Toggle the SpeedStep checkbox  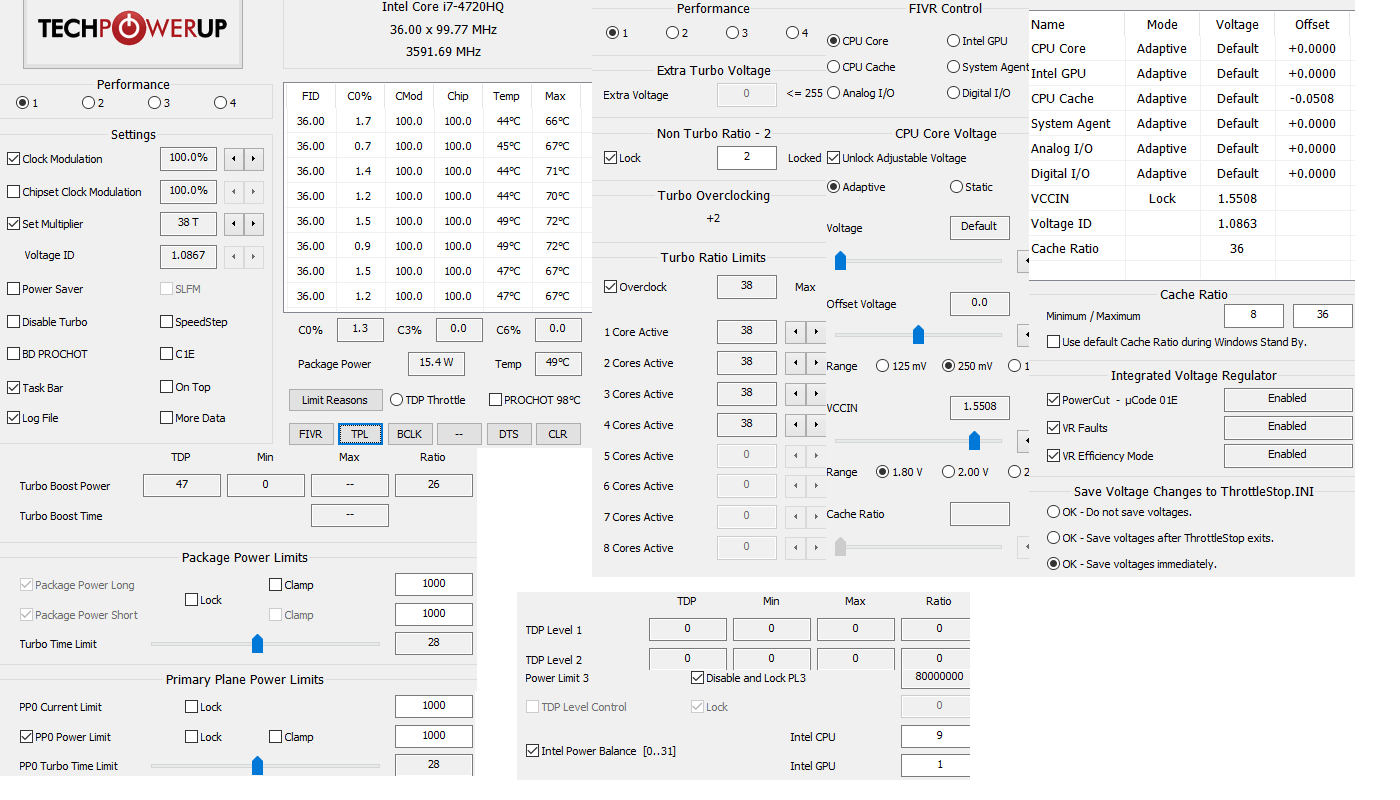167,322
